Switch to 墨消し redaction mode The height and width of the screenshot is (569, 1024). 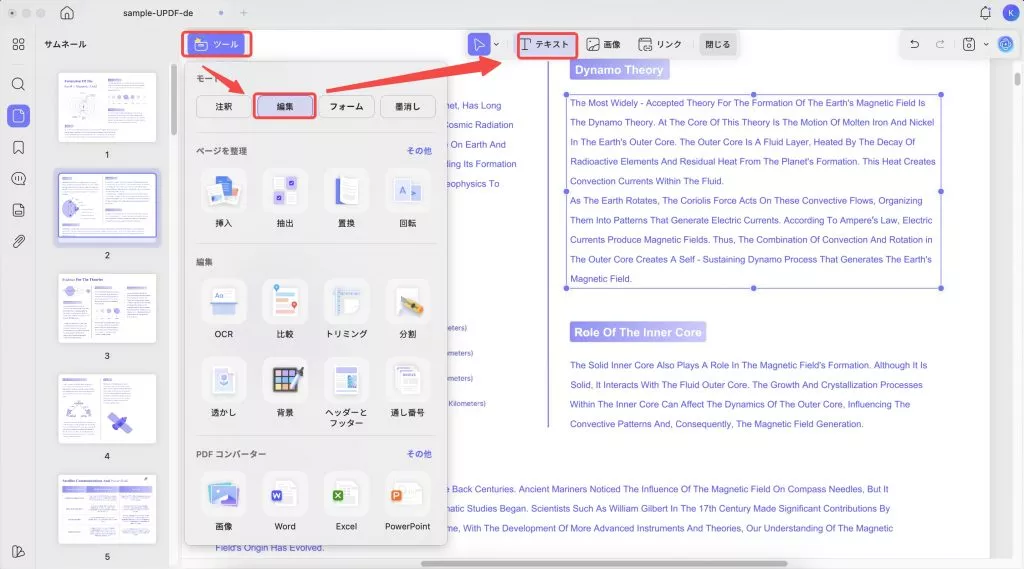(x=408, y=106)
